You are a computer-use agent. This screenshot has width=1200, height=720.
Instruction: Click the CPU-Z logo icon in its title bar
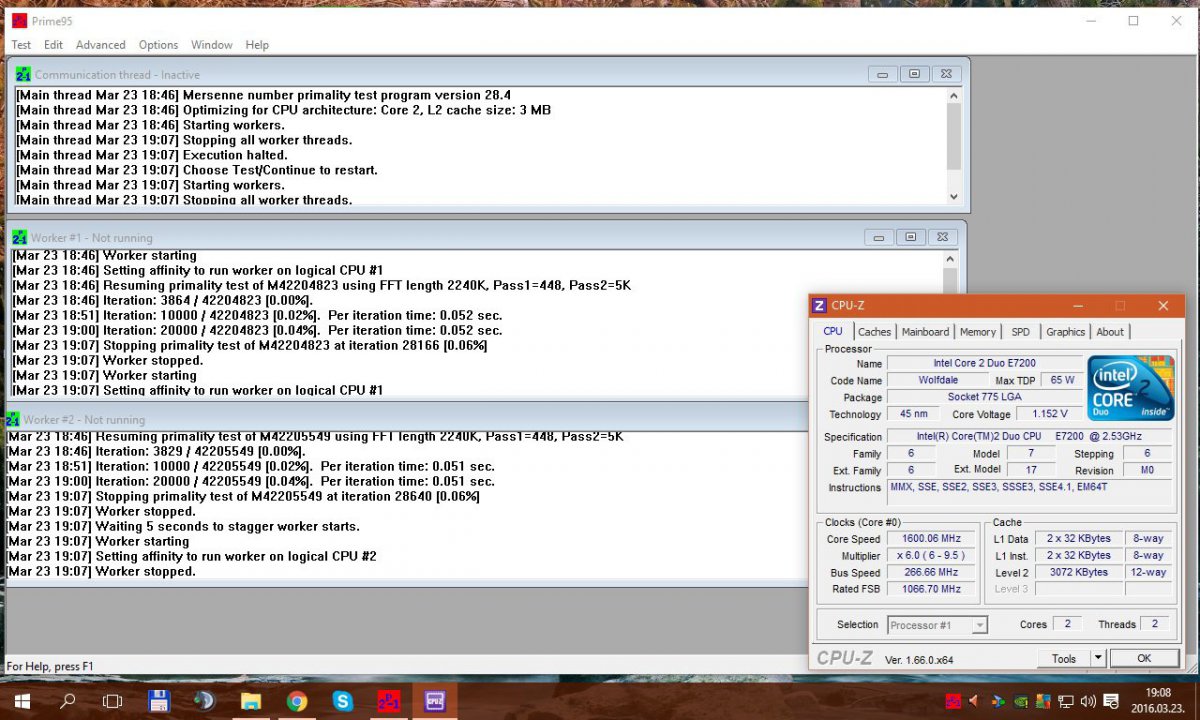820,306
